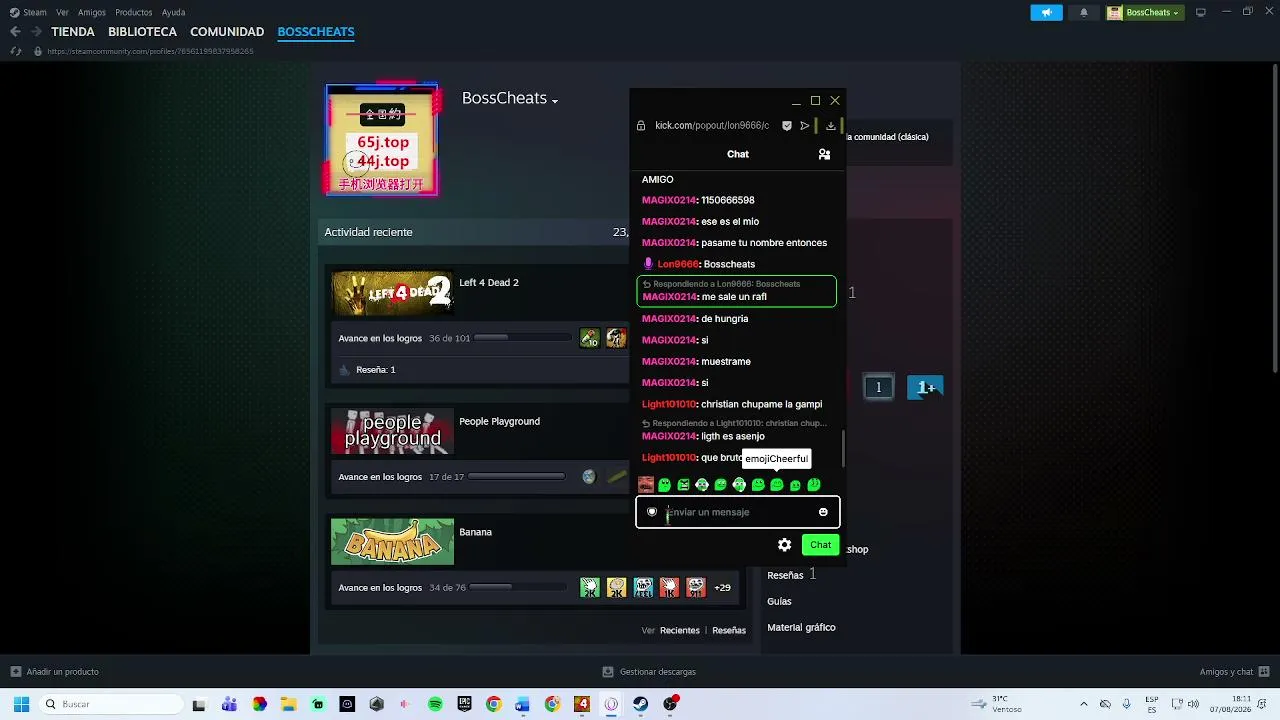Open Steam Big Picture mode icon
The width and height of the screenshot is (1280, 720).
(x=1200, y=12)
